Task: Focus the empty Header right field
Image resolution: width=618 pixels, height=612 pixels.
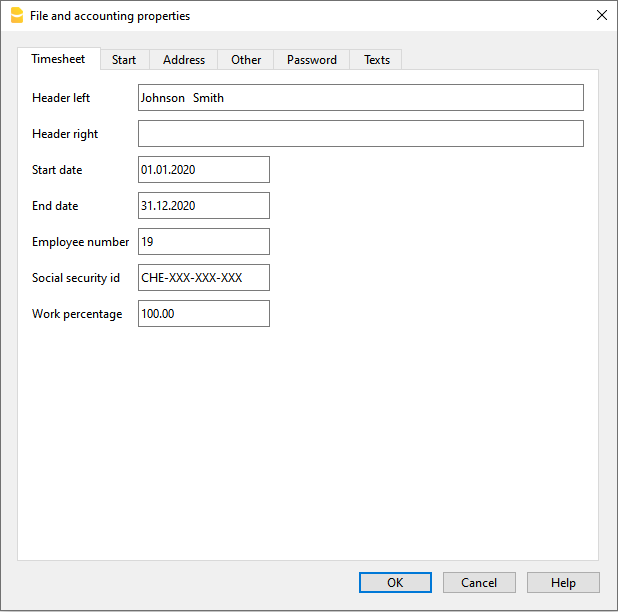Action: (x=361, y=134)
